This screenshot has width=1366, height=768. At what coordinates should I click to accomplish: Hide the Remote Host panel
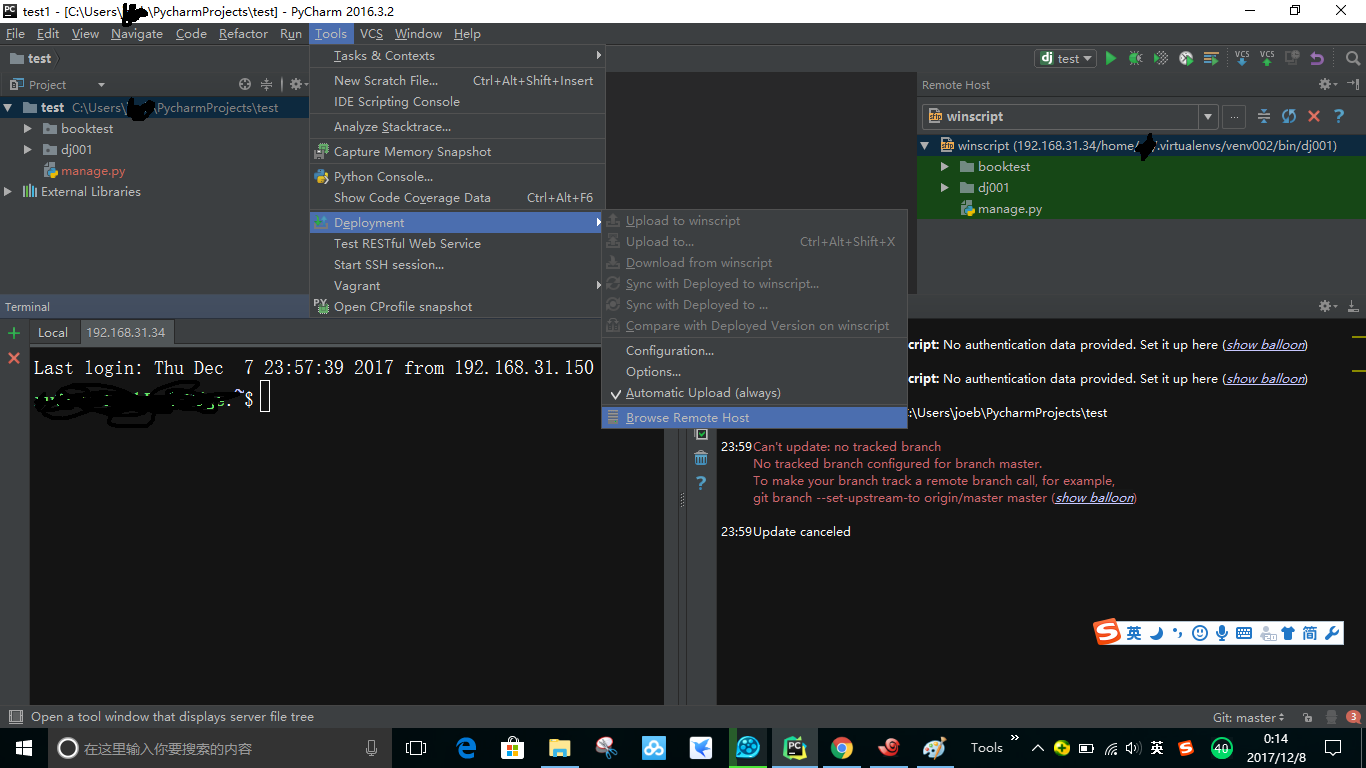point(1353,85)
